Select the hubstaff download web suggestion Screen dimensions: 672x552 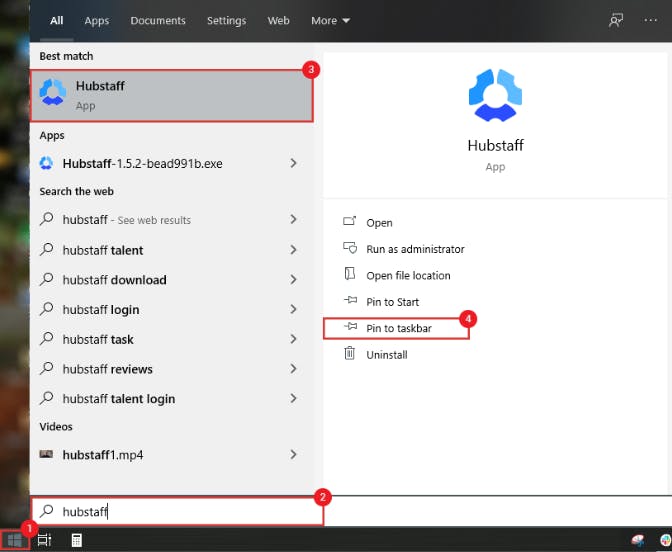pyautogui.click(x=171, y=279)
